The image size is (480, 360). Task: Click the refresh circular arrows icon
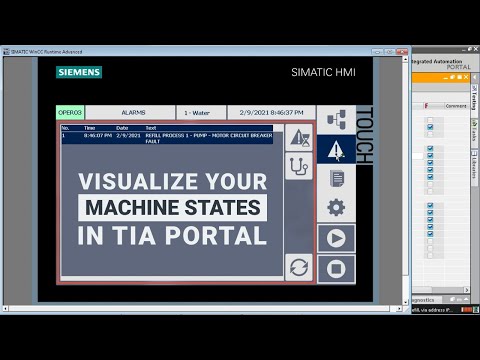click(x=299, y=267)
